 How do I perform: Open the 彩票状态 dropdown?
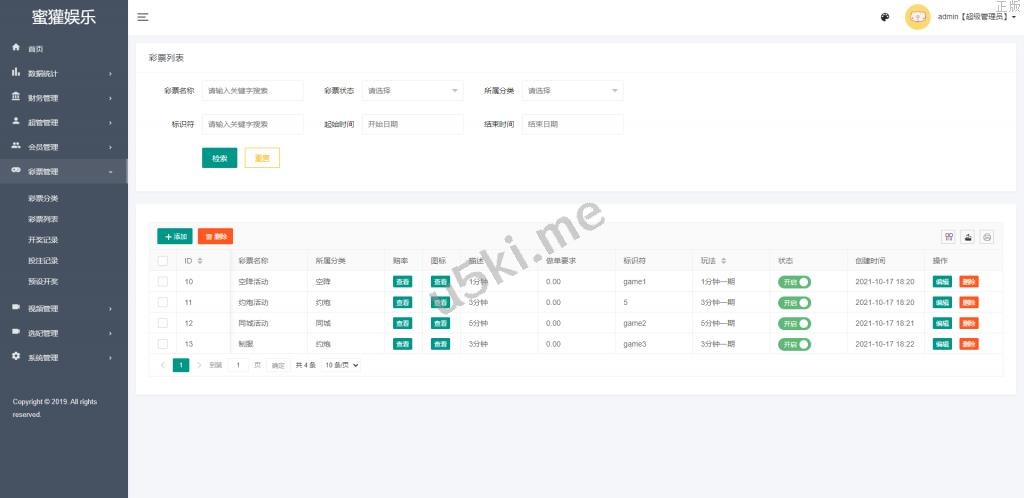(x=412, y=91)
